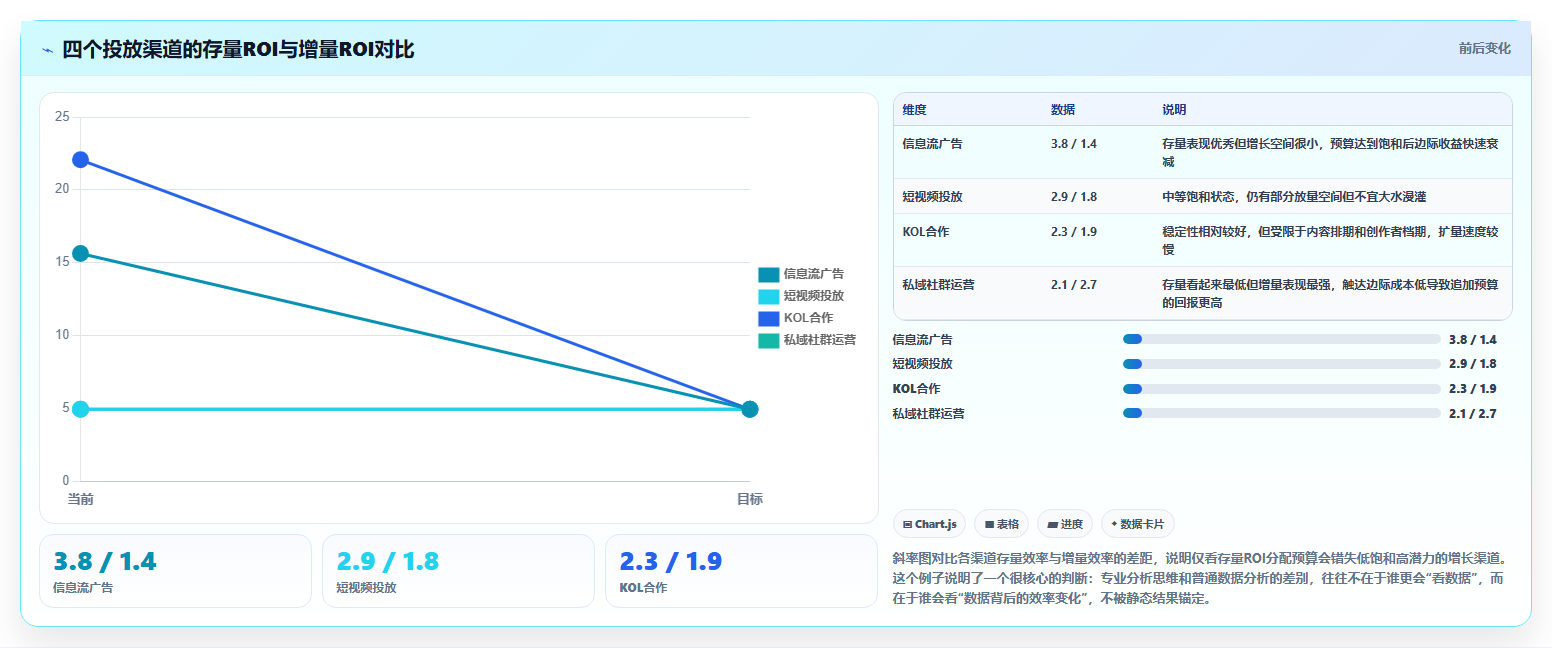Image resolution: width=1552 pixels, height=648 pixels.
Task: Click the y-axis value 25
Action: point(62,117)
